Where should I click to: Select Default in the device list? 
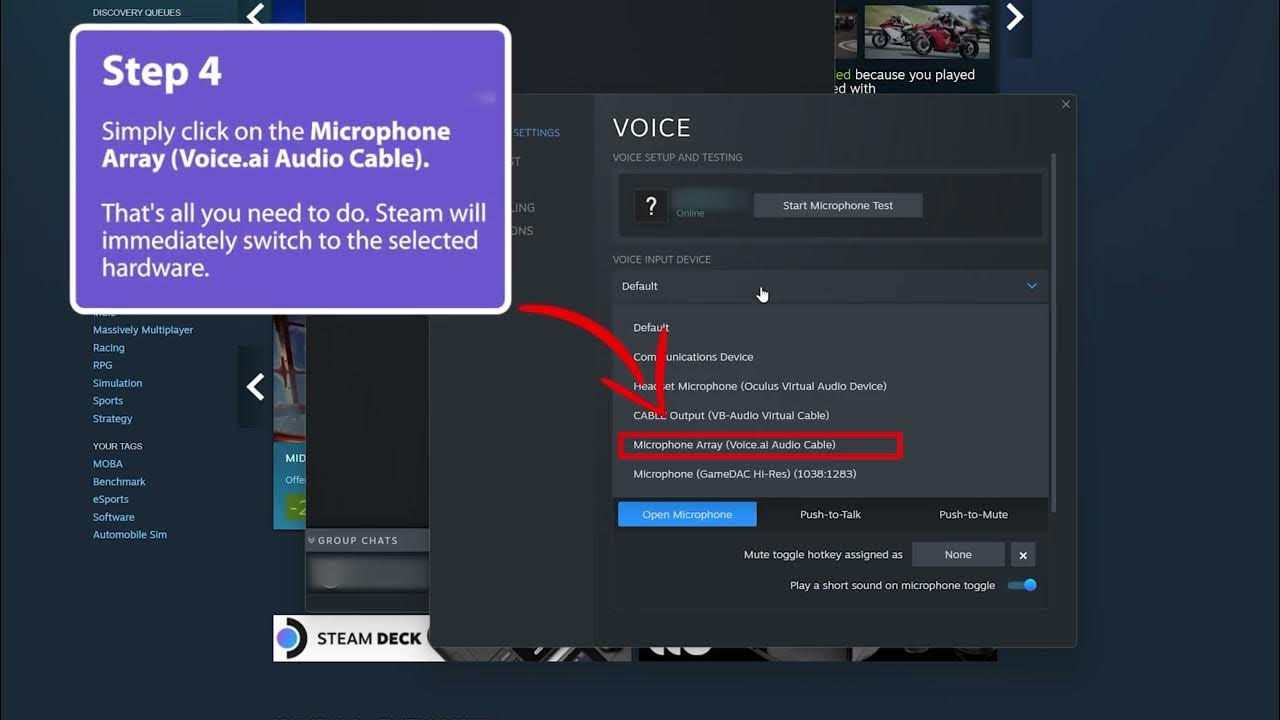651,328
